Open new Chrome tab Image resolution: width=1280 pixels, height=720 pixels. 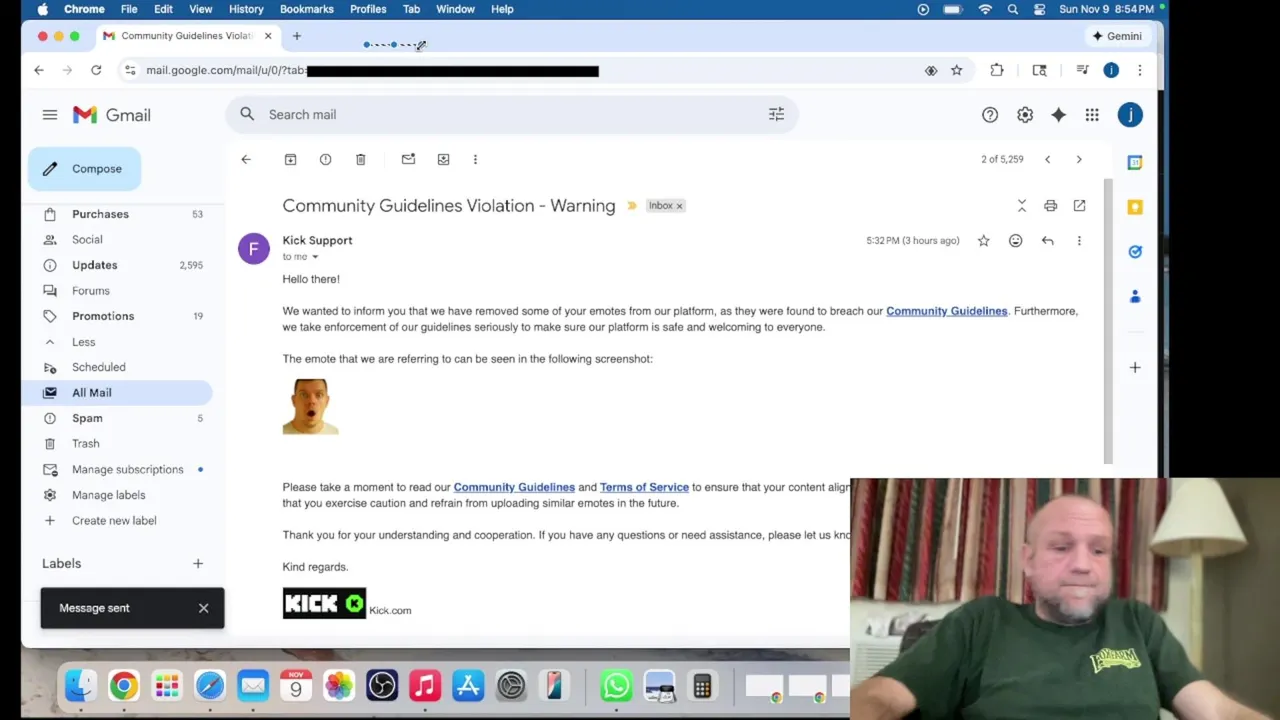[x=296, y=36]
